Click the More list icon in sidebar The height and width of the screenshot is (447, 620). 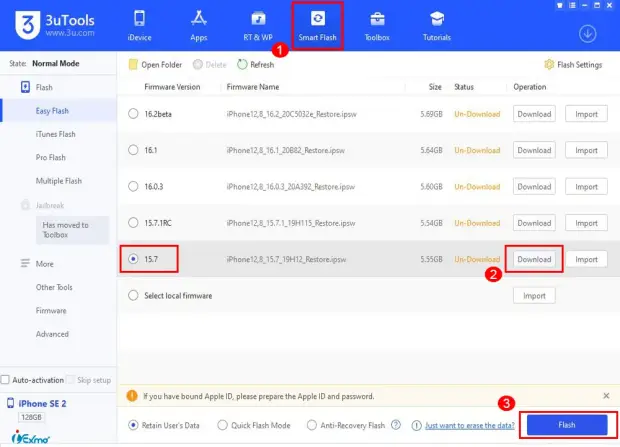click(x=25, y=263)
